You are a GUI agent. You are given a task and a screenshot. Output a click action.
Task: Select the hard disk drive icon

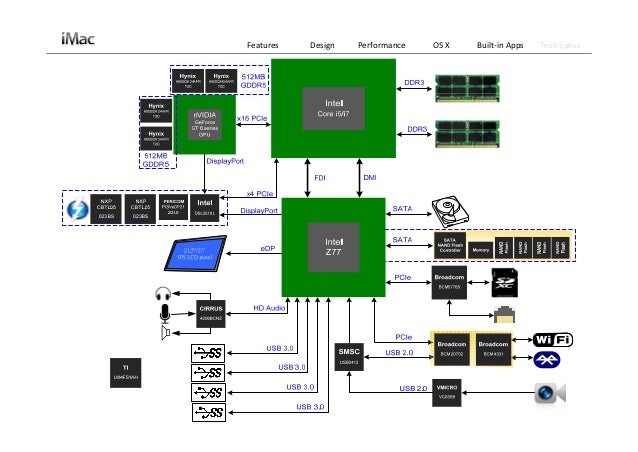pos(450,212)
